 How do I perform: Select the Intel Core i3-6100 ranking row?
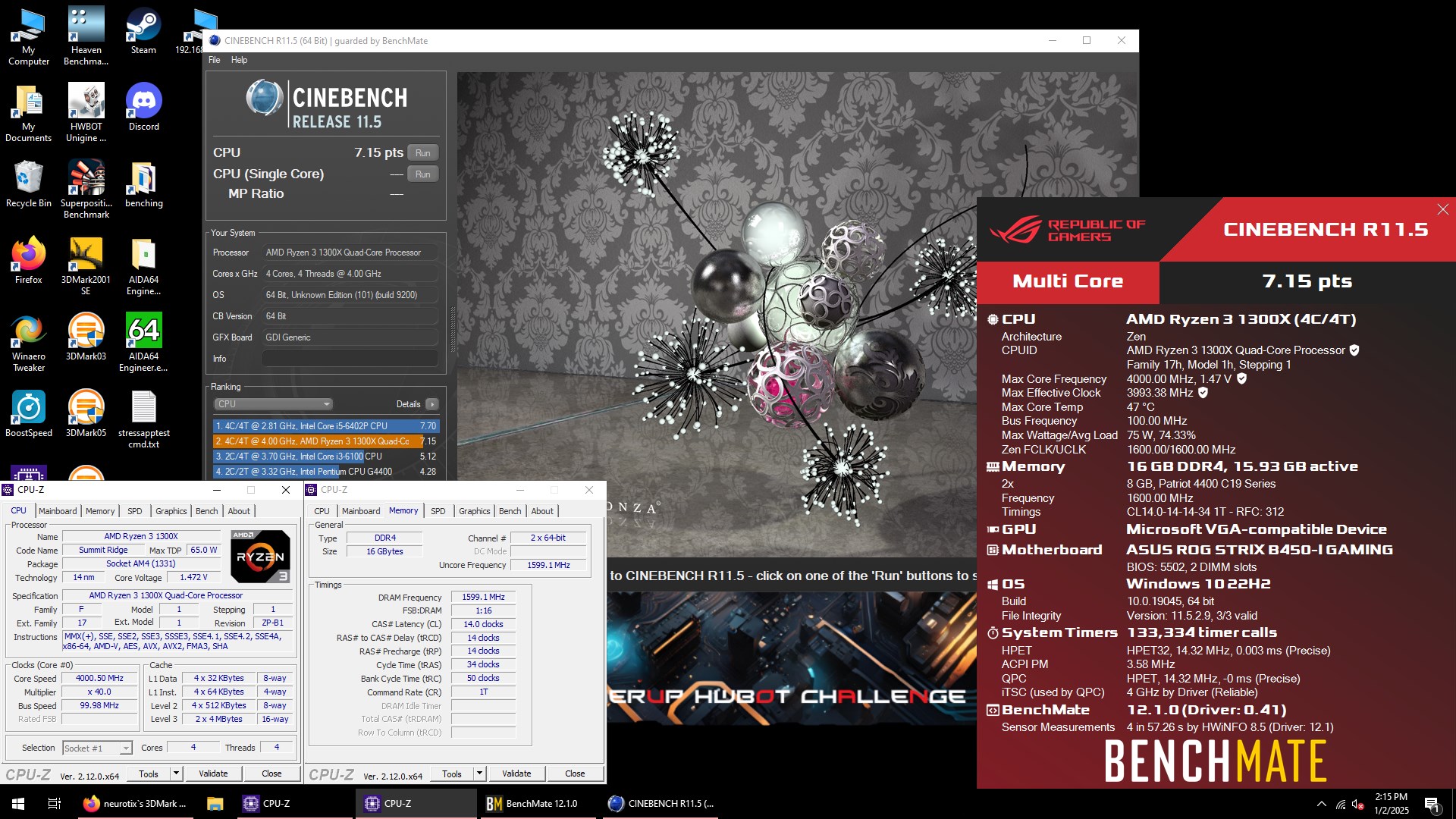(326, 457)
